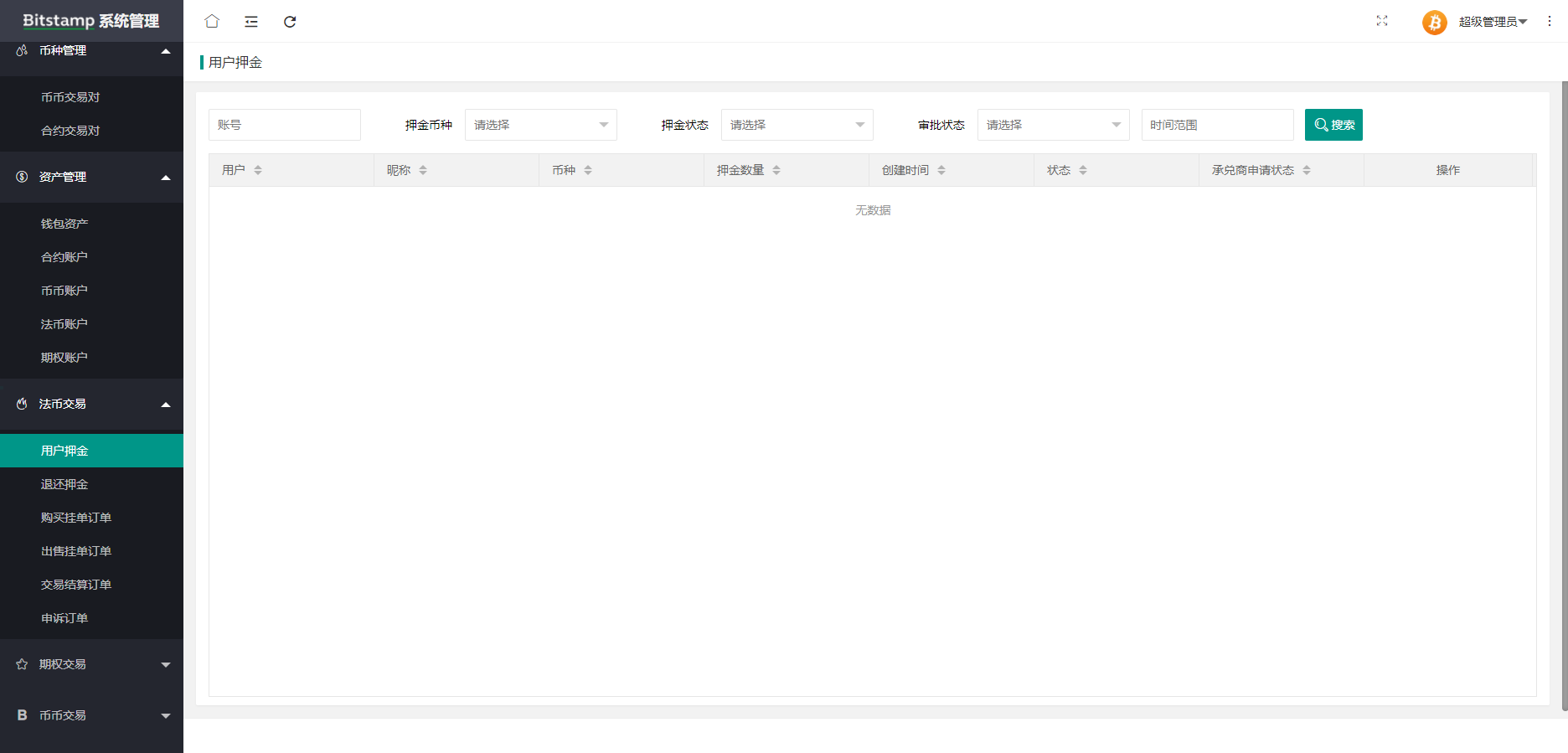Image resolution: width=1568 pixels, height=753 pixels.
Task: Click the refresh icon in header
Action: coord(290,22)
